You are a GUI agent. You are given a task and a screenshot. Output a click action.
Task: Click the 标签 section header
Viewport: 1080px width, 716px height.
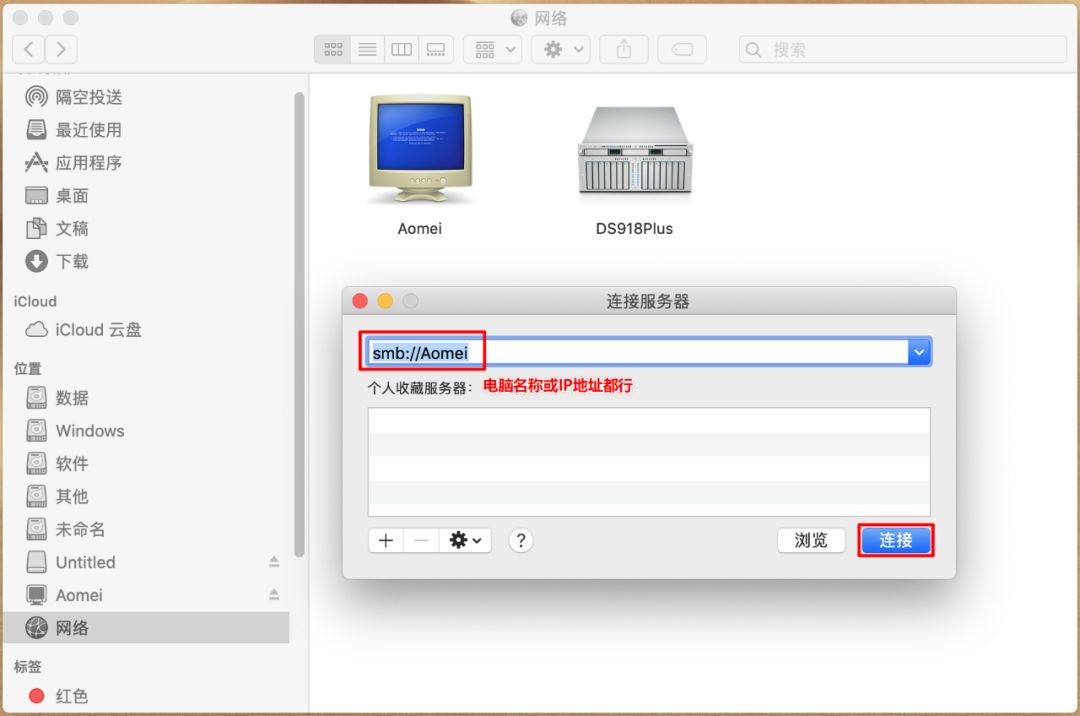coord(28,666)
